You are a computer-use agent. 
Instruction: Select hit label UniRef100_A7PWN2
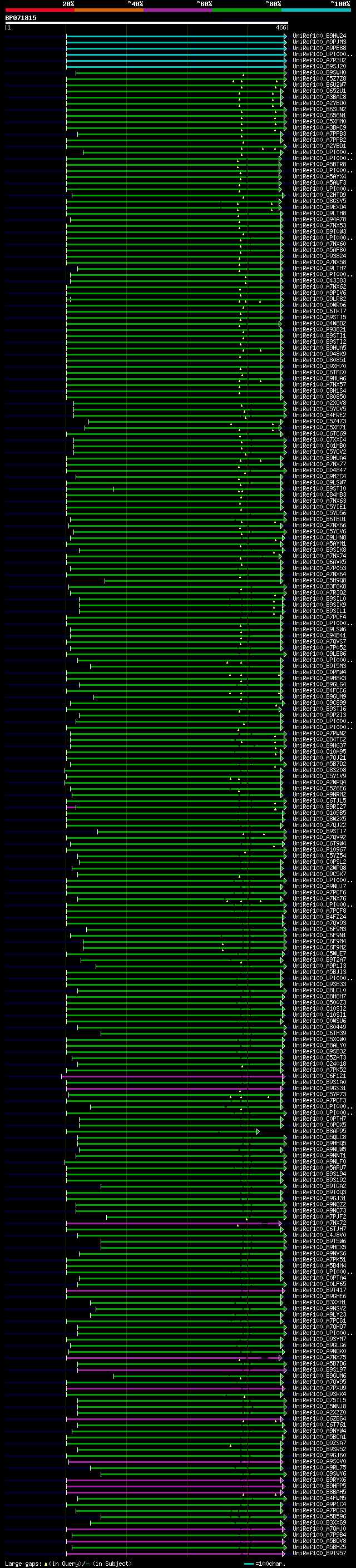tap(319, 734)
